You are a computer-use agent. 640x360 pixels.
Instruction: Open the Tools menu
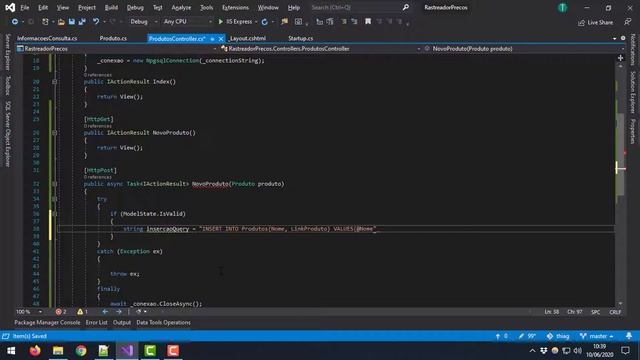pyautogui.click(x=207, y=7)
